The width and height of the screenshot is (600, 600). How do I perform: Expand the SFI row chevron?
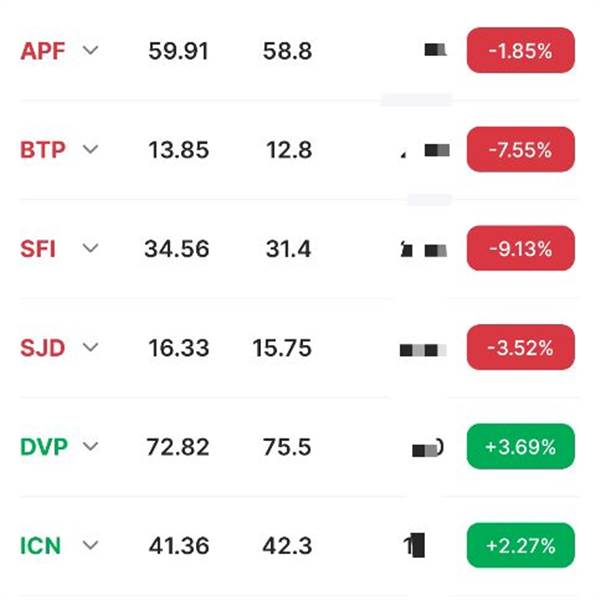[91, 248]
